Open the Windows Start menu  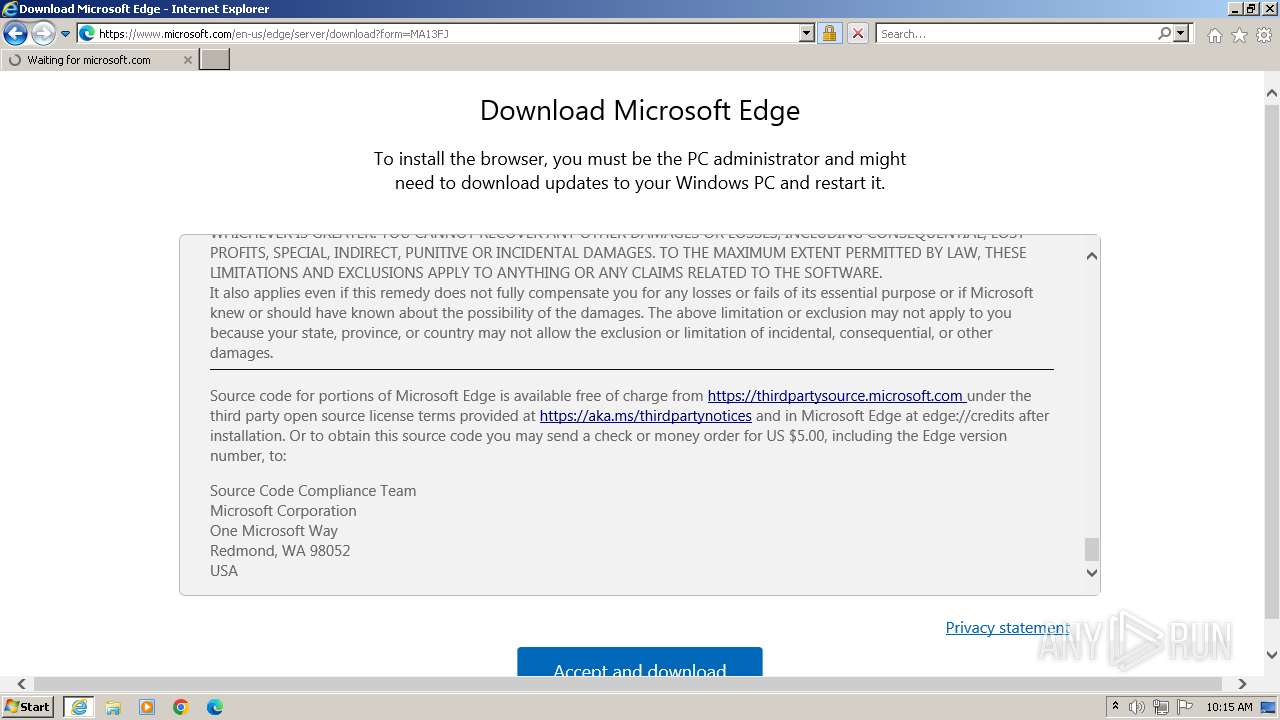tap(27, 707)
